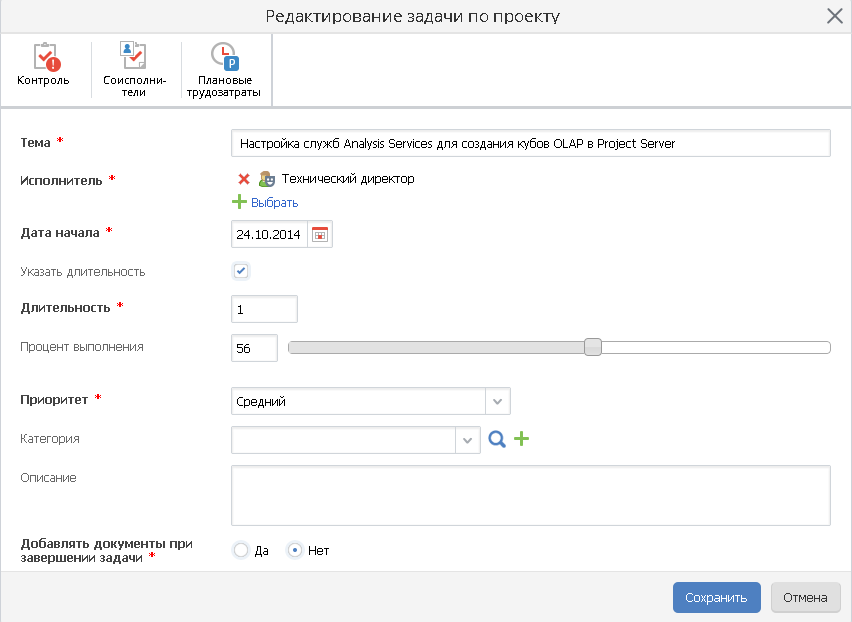
Task: Search categories with the magnifier icon
Action: point(497,439)
